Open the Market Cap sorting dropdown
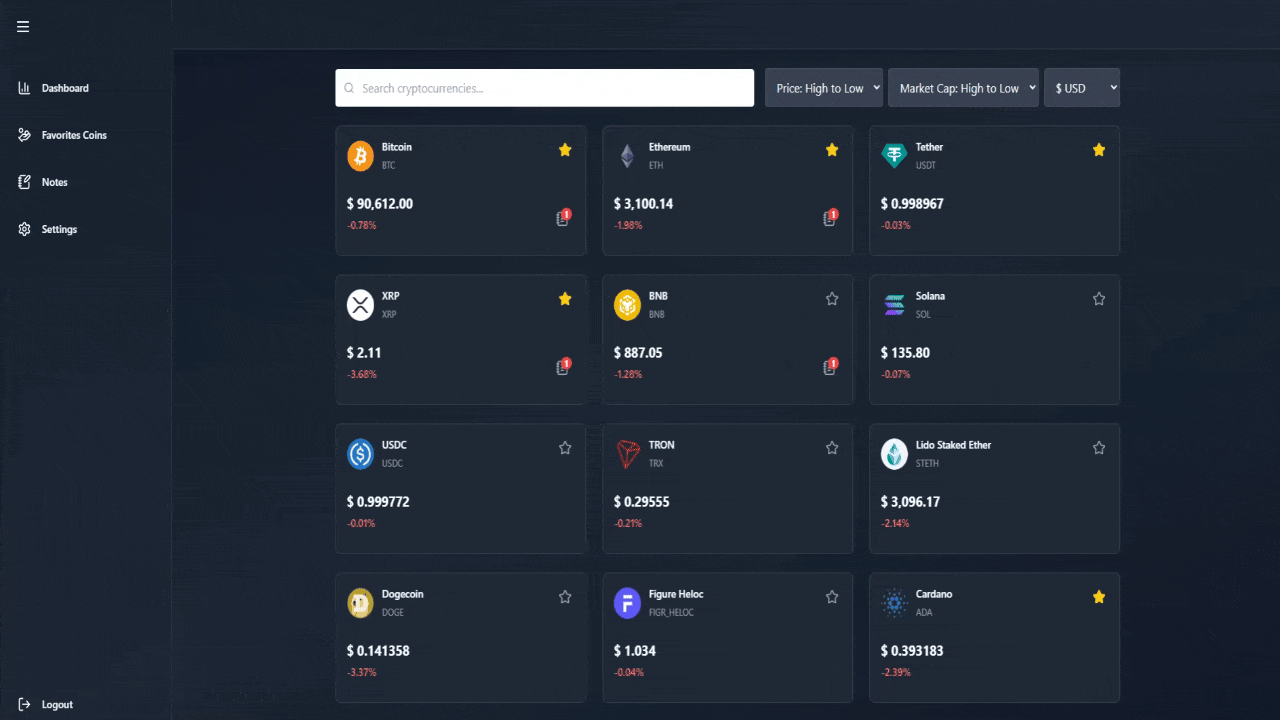This screenshot has width=1280, height=720. pyautogui.click(x=963, y=87)
